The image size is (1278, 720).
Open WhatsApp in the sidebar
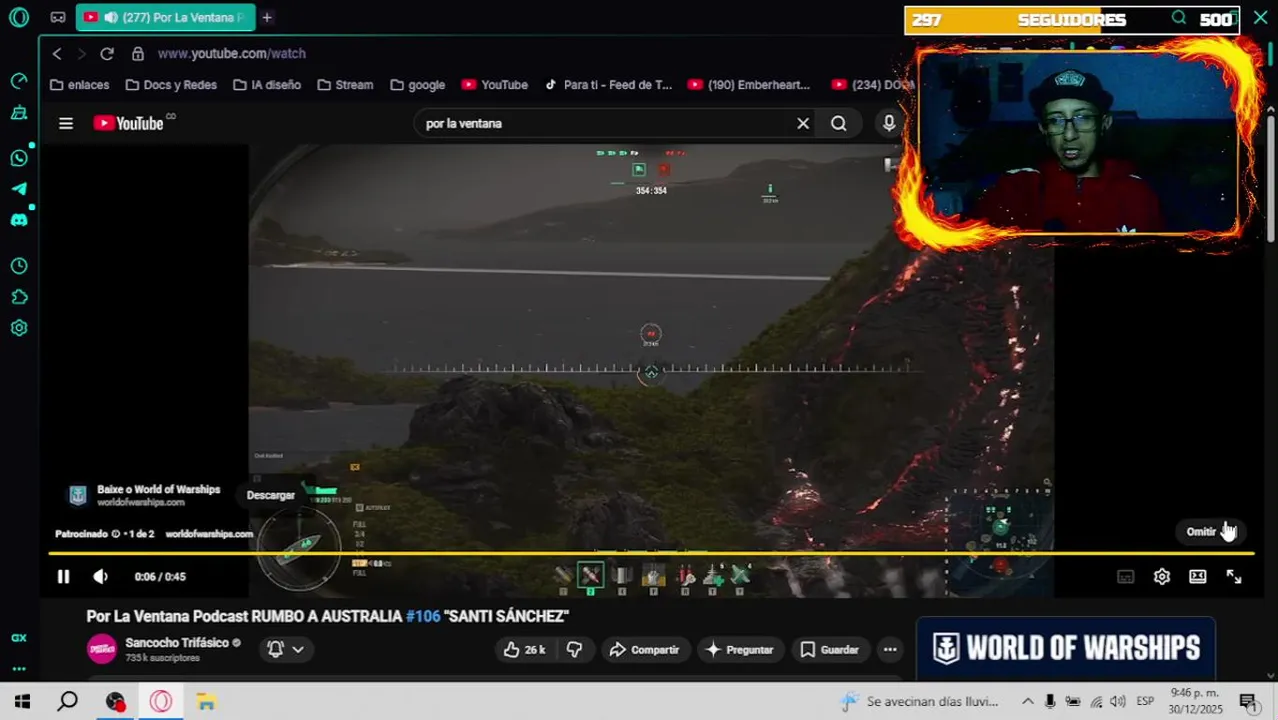coord(19,158)
